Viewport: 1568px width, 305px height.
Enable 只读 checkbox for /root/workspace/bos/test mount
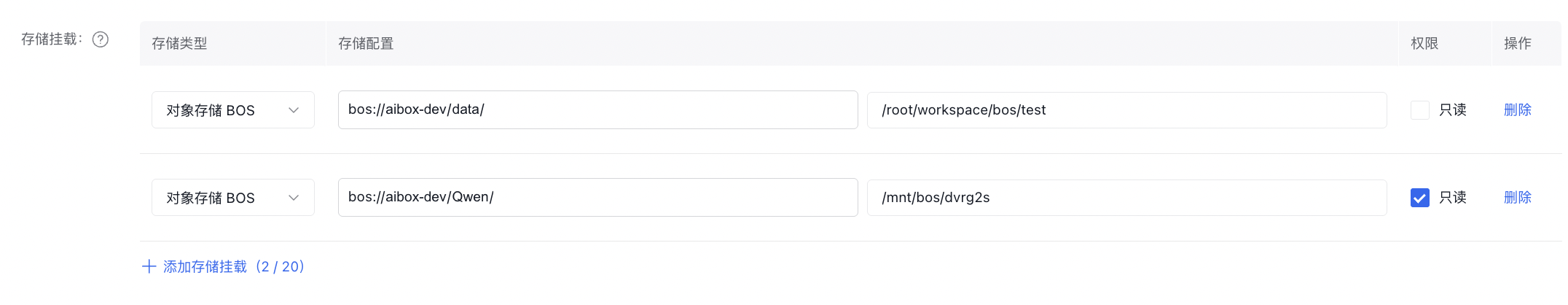(1419, 110)
